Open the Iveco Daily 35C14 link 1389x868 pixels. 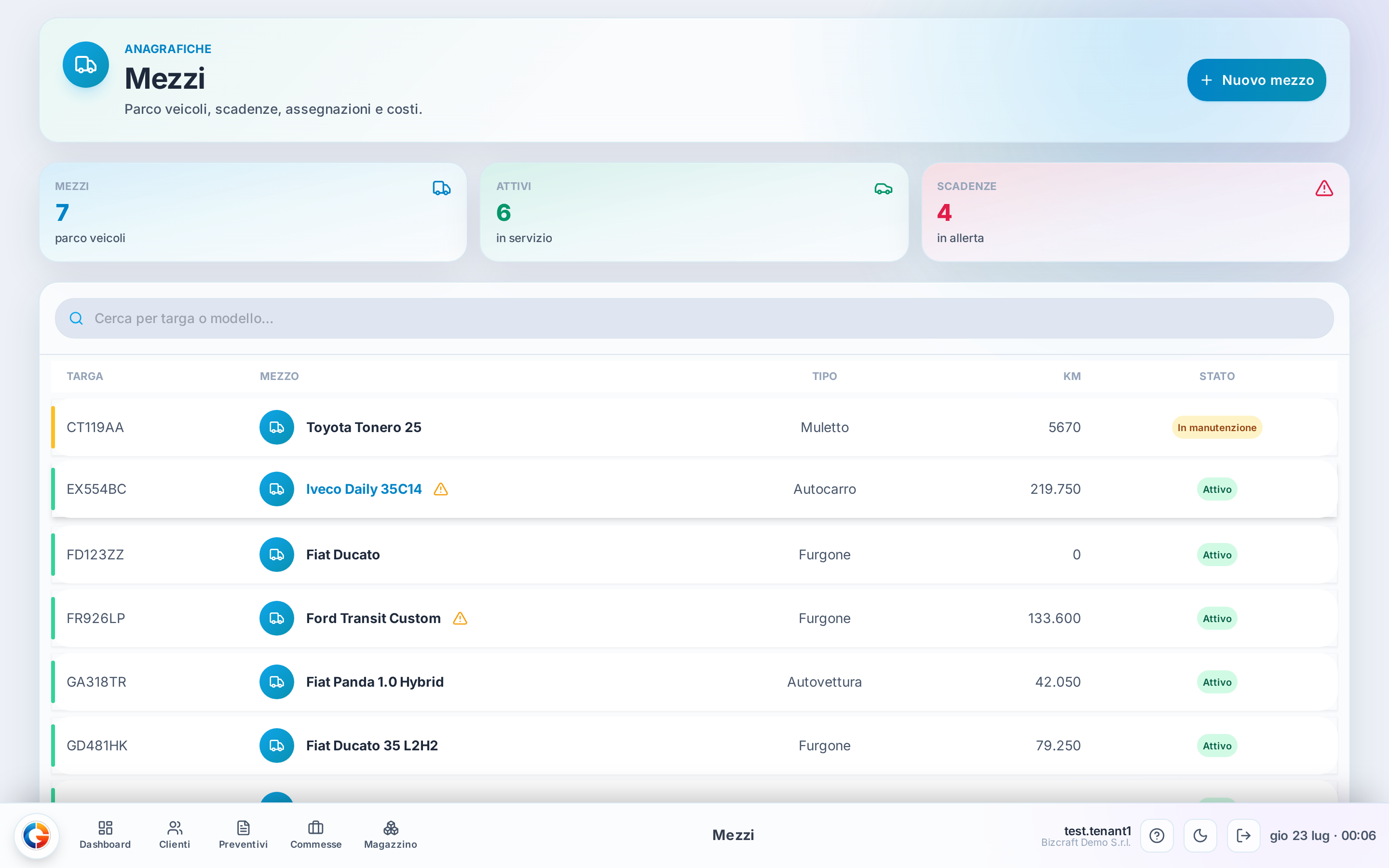(364, 489)
